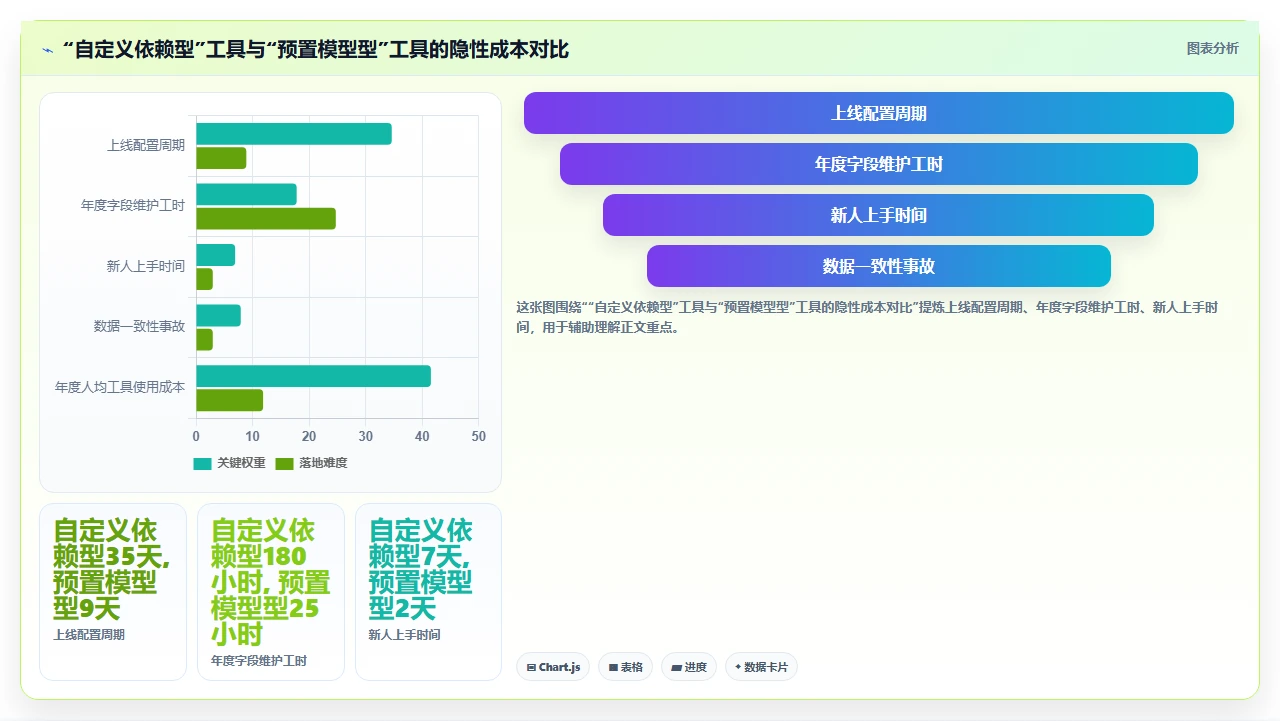Click the teal 关键权重 bar for 上线配置周期
This screenshot has width=1280, height=721.
[294, 134]
